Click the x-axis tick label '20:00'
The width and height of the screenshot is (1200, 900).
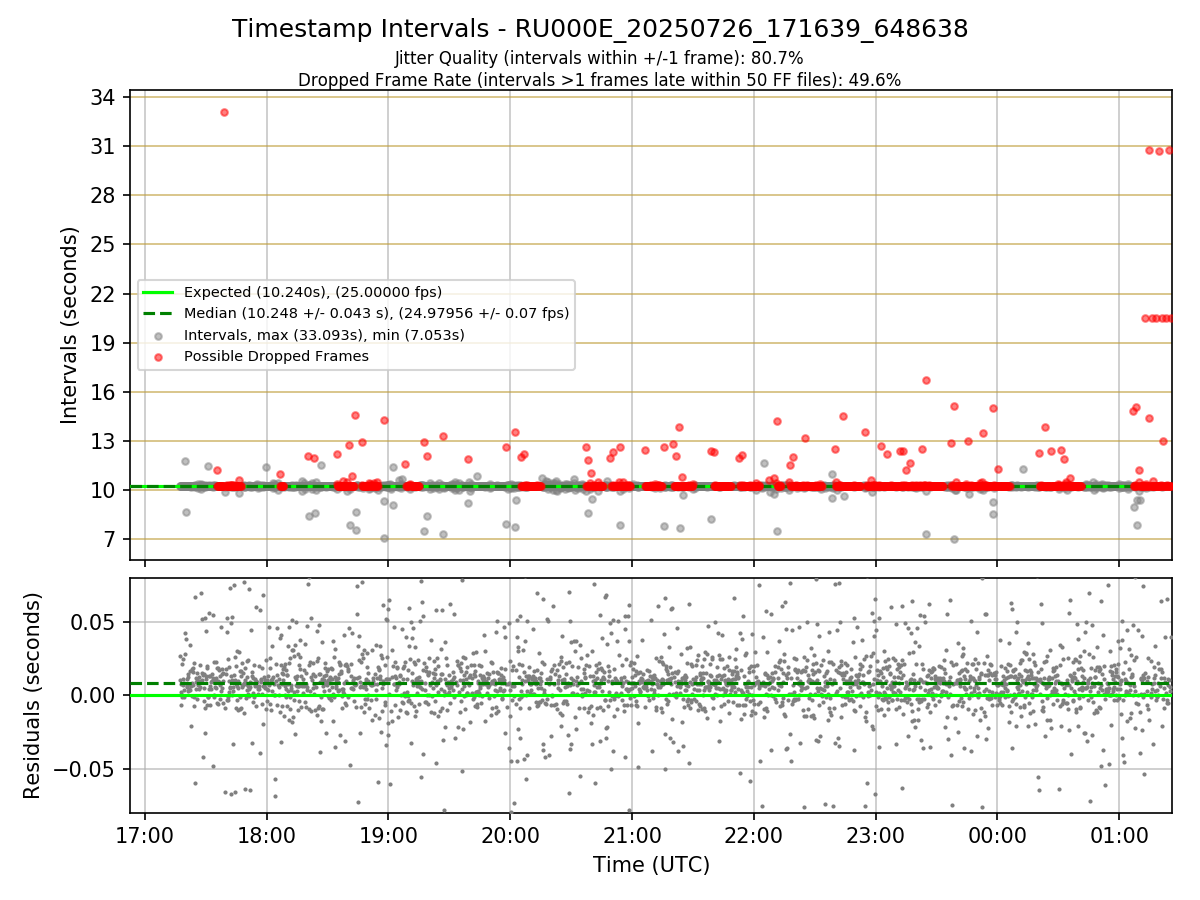[x=510, y=834]
